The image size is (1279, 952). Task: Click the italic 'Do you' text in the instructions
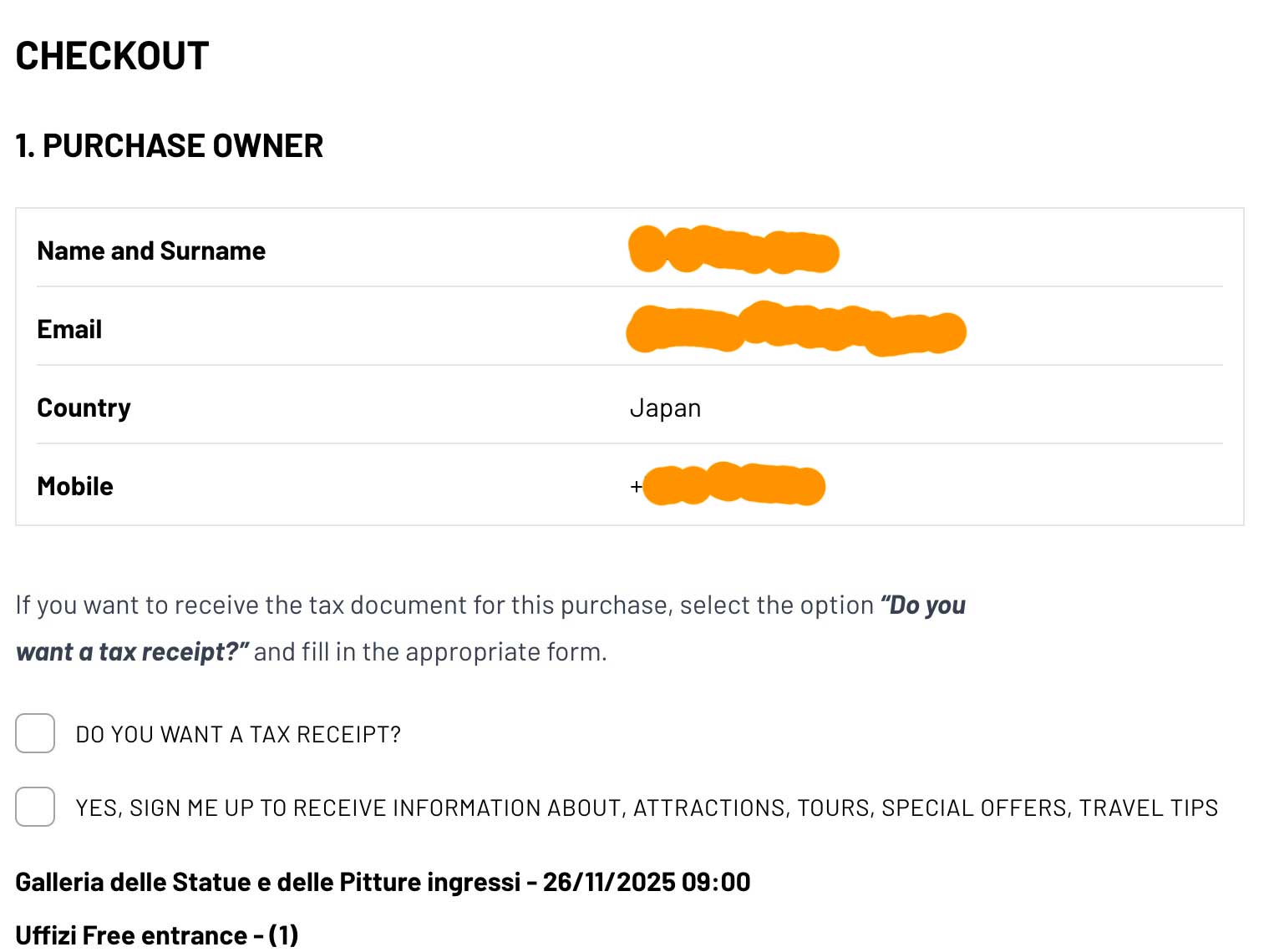coord(926,605)
